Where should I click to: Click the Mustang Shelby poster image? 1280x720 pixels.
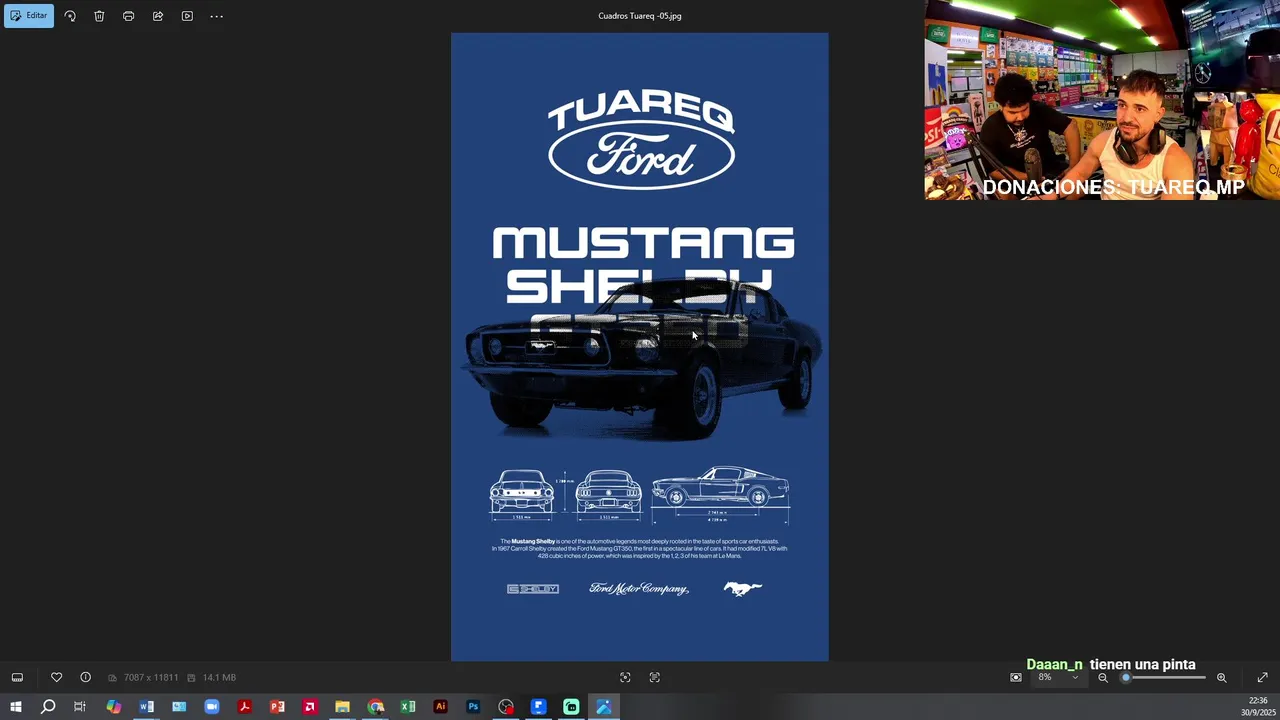click(x=639, y=347)
